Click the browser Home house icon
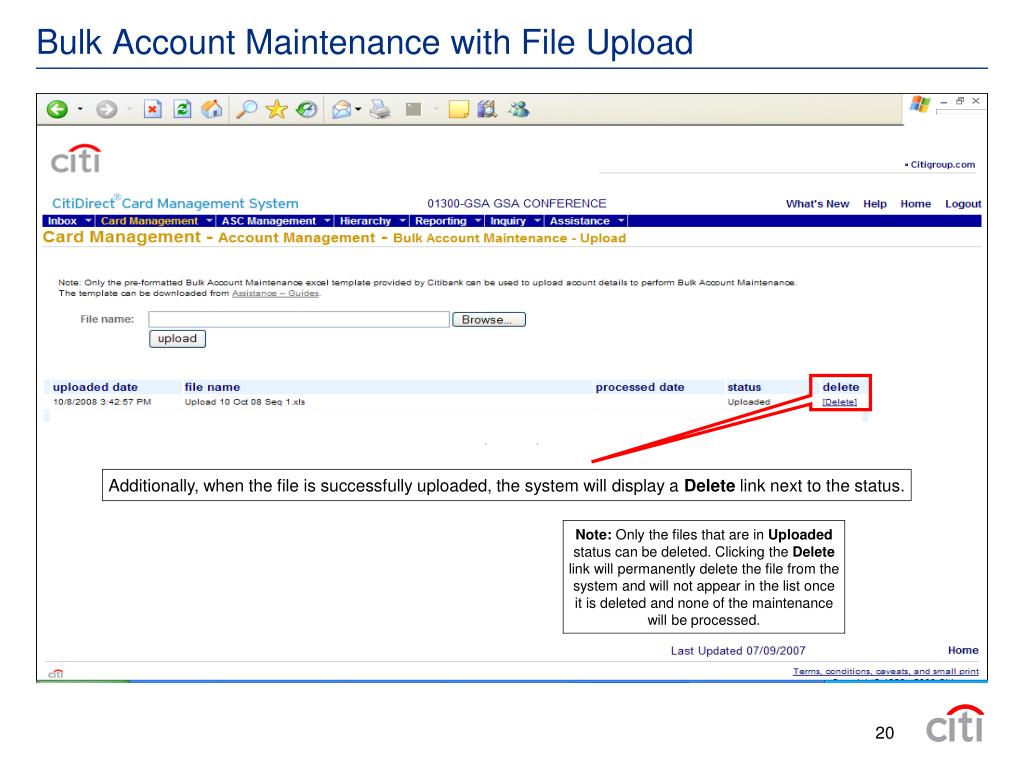This screenshot has width=1024, height=768. pyautogui.click(x=212, y=109)
